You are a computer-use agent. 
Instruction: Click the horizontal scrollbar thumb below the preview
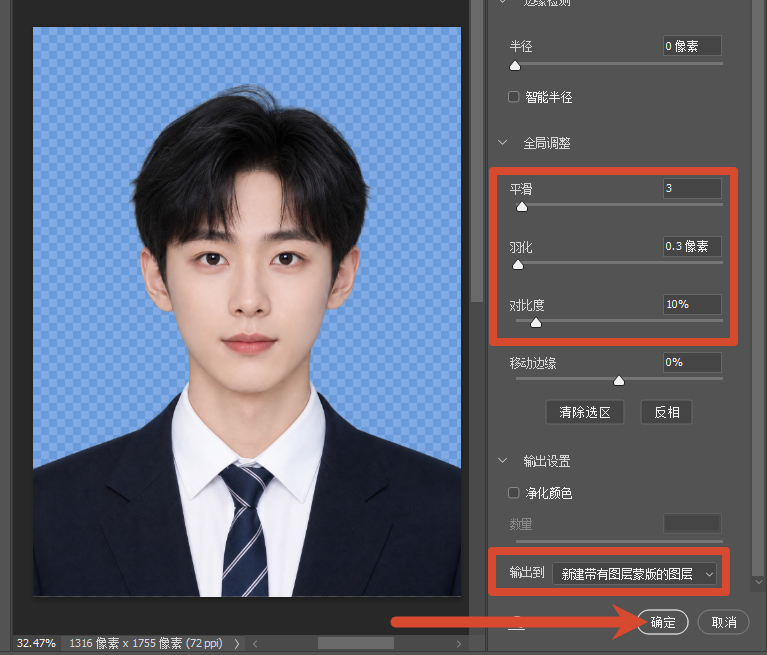pyautogui.click(x=356, y=643)
